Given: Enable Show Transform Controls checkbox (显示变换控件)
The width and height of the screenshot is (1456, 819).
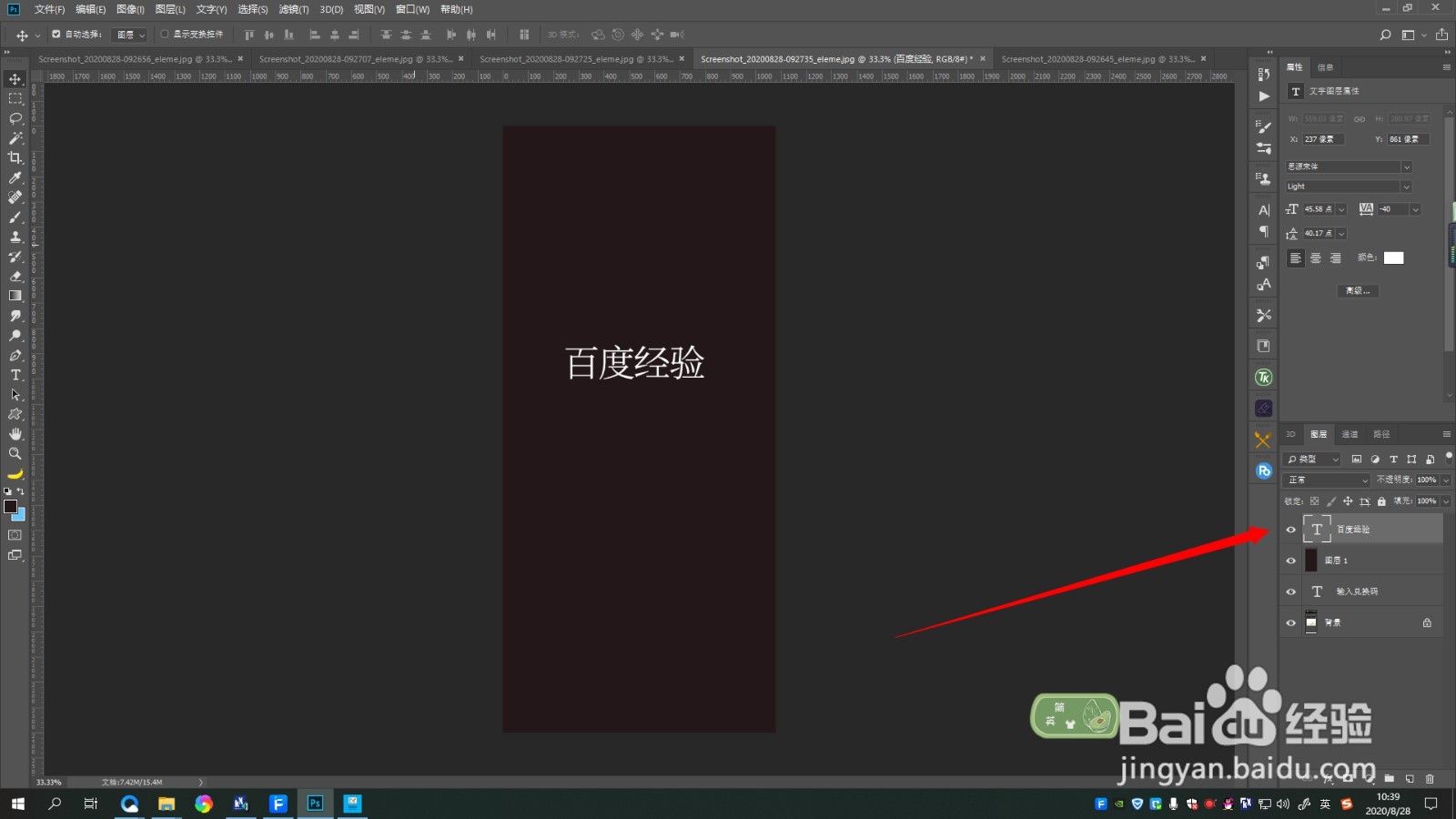Looking at the screenshot, I should [165, 34].
